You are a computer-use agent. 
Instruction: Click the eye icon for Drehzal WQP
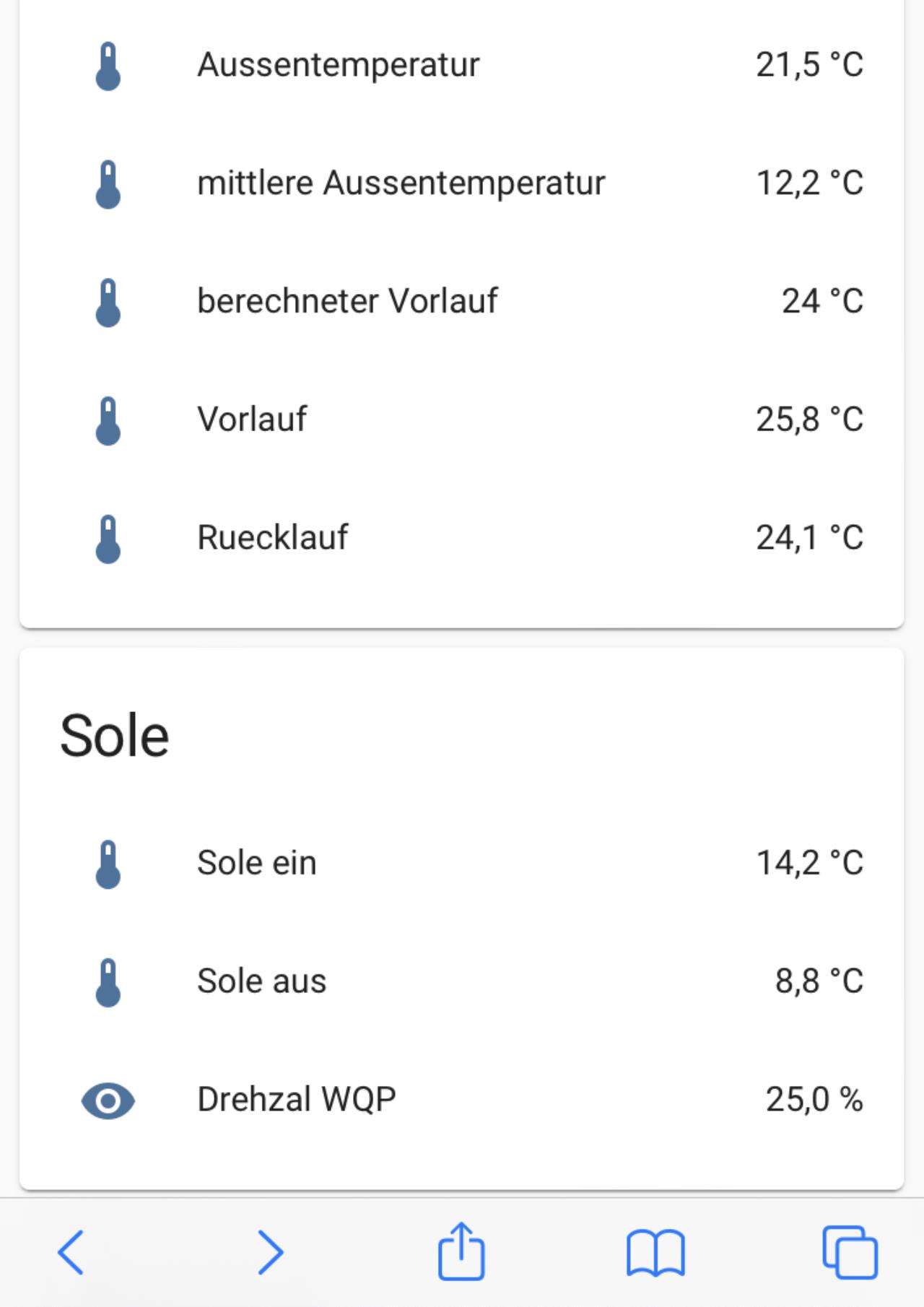[x=108, y=1101]
